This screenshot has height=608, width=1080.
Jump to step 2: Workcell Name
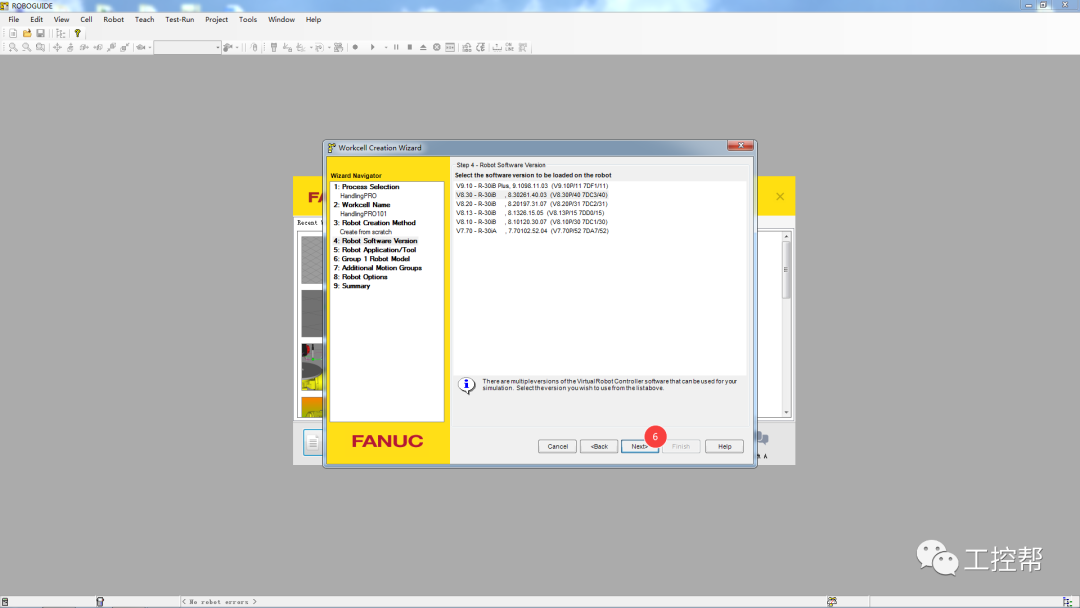362,205
